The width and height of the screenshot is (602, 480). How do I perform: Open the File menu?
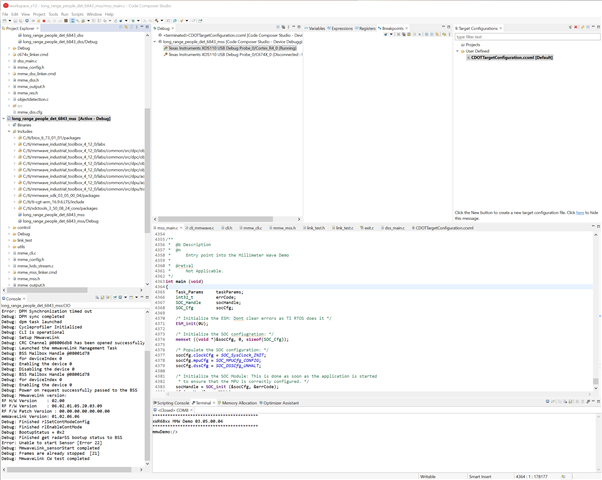(5, 14)
